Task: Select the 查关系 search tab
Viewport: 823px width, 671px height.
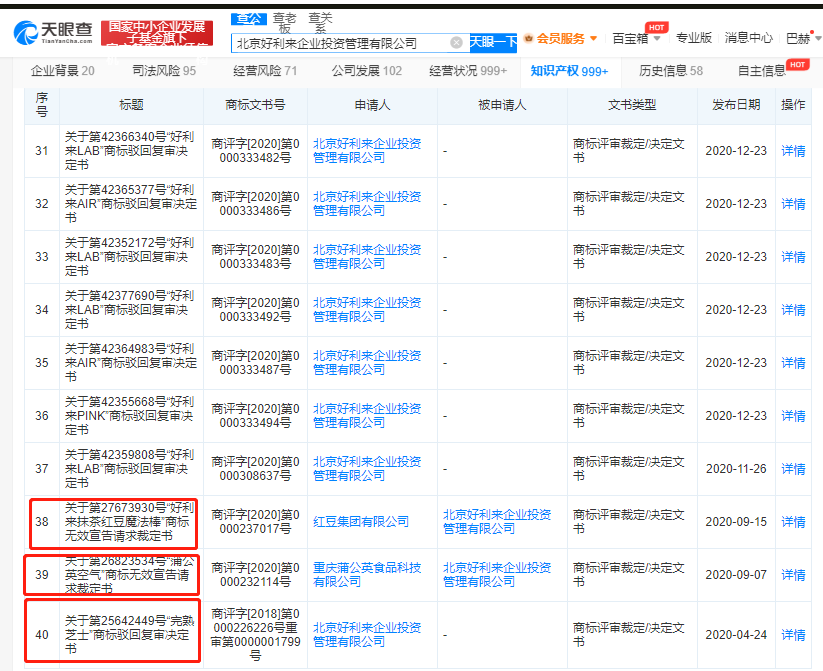Action: [320, 22]
